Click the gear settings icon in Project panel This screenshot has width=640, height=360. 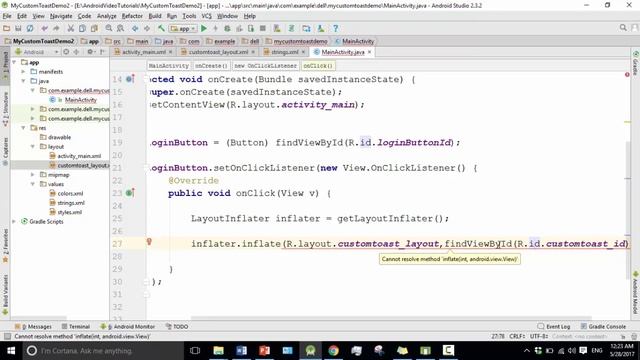[x=90, y=52]
